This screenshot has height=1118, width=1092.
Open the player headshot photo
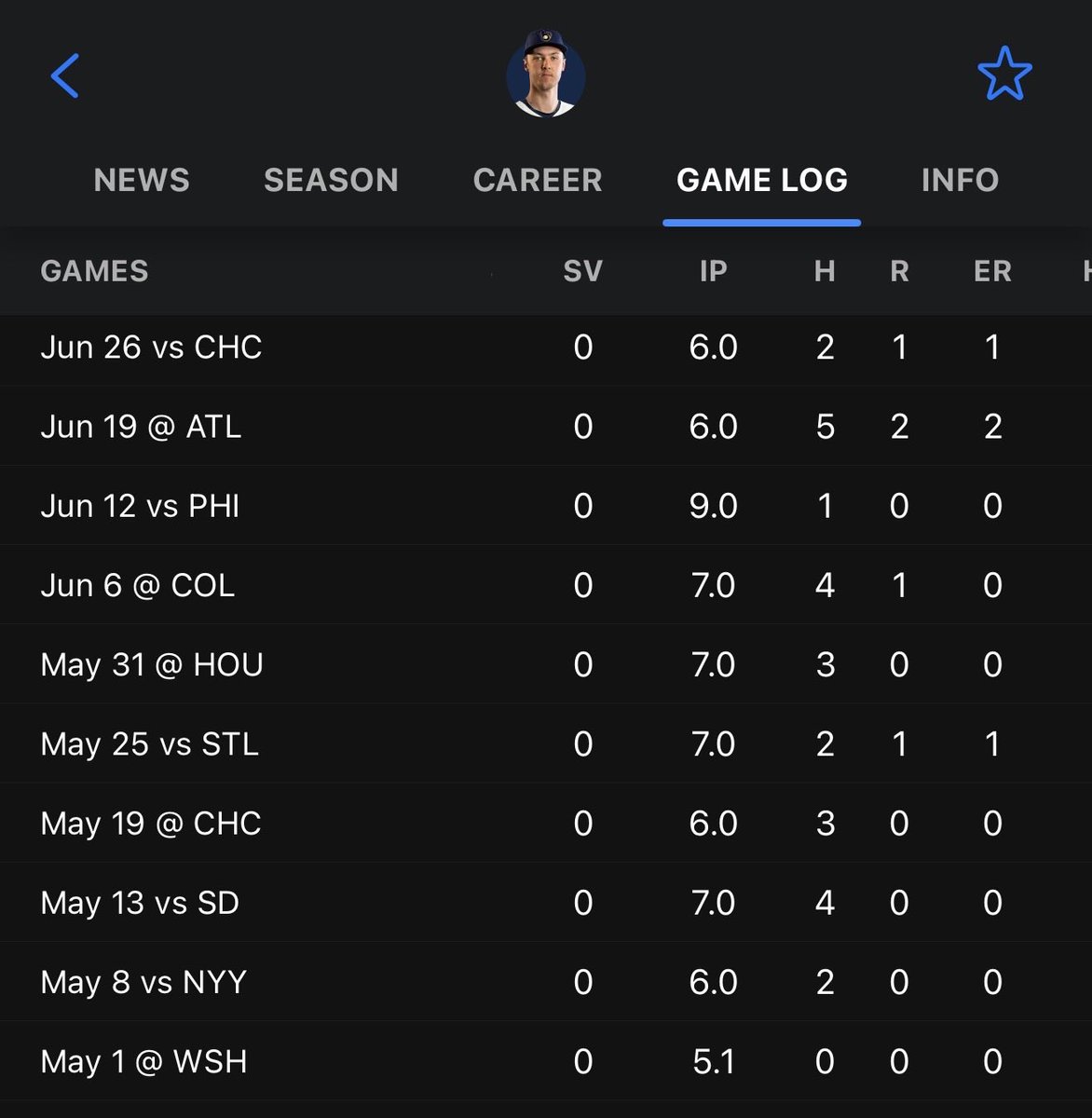pyautogui.click(x=546, y=75)
